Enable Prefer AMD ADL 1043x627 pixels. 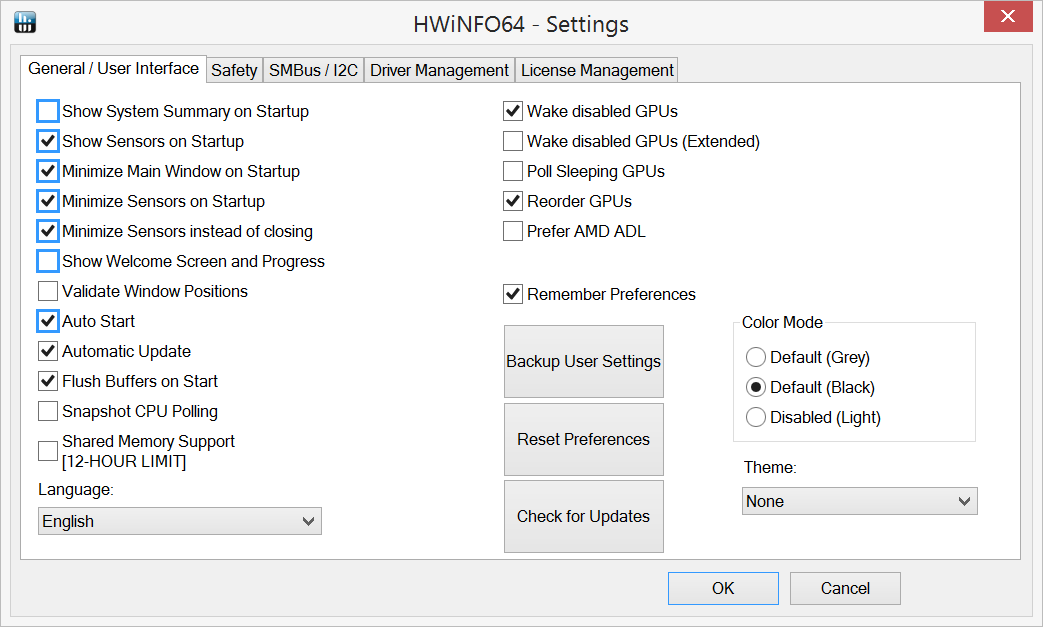[x=513, y=231]
